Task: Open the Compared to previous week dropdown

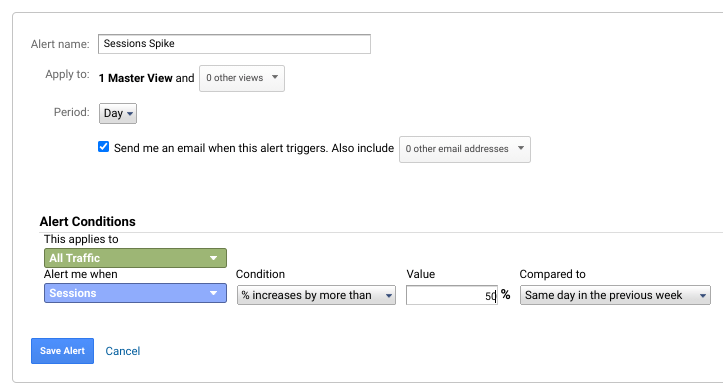Action: pos(615,295)
